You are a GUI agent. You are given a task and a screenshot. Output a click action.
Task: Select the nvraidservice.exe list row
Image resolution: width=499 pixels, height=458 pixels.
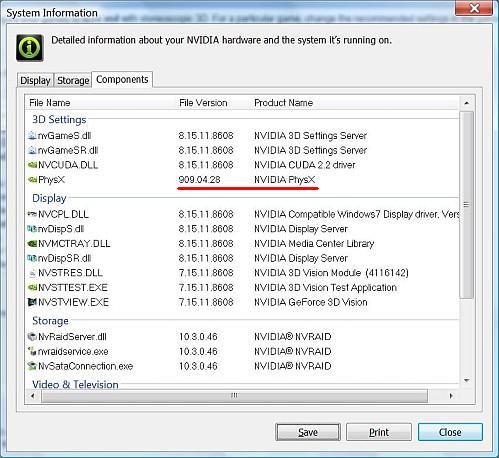243,352
